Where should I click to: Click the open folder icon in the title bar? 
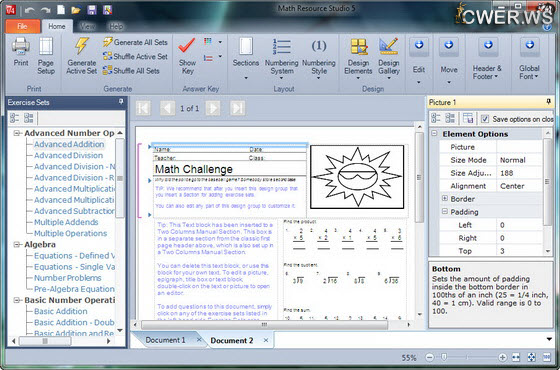click(76, 10)
